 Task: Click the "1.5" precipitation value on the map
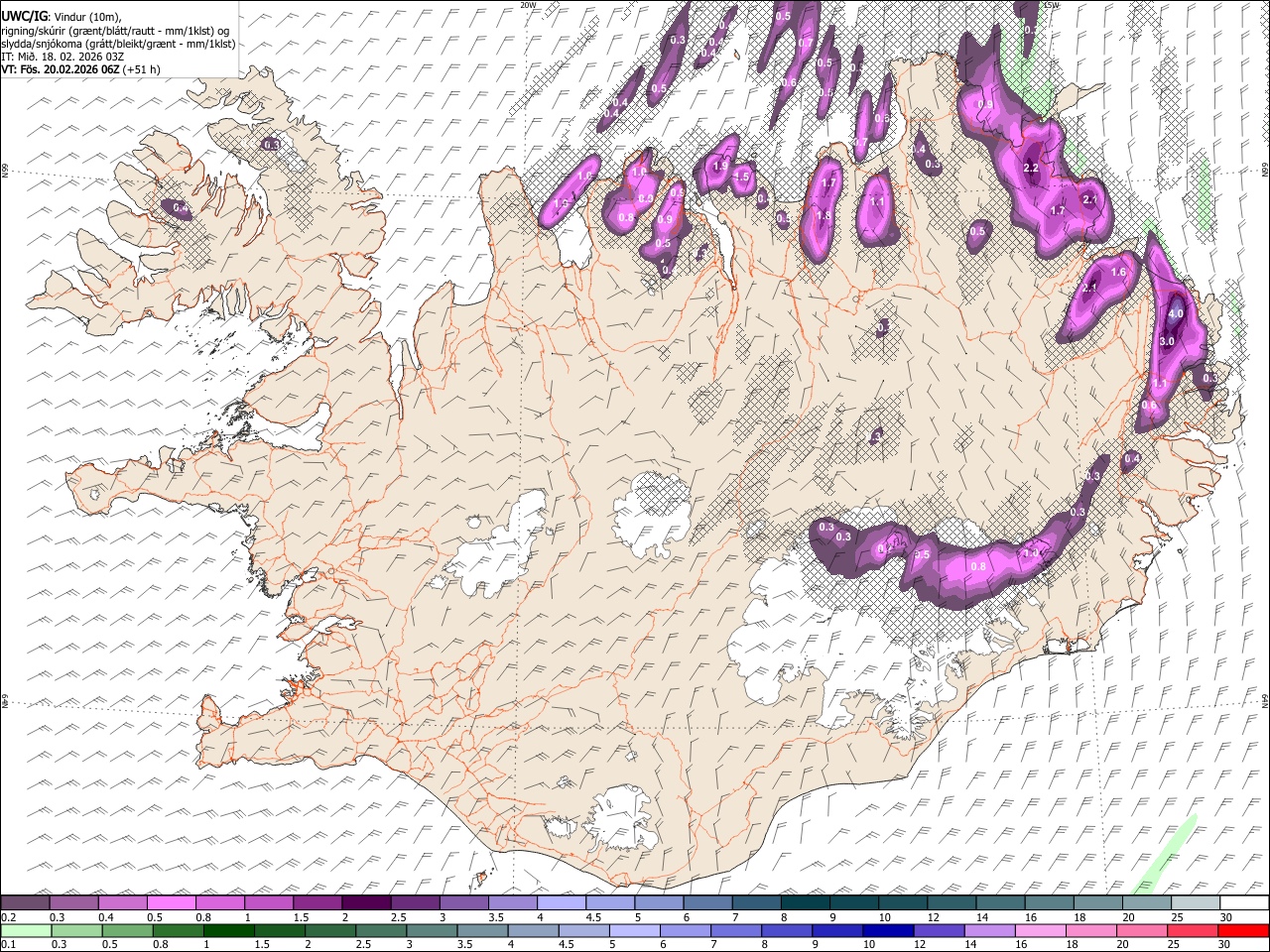[742, 178]
